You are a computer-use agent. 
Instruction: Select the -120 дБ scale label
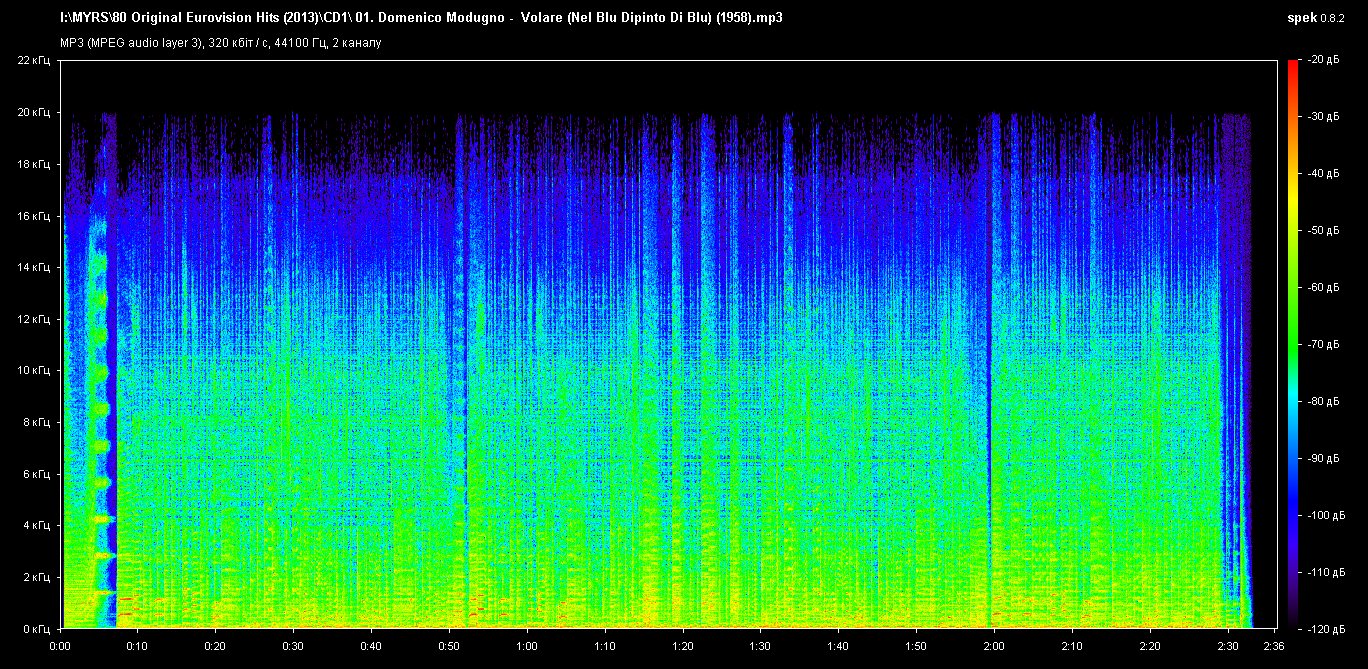[1325, 629]
